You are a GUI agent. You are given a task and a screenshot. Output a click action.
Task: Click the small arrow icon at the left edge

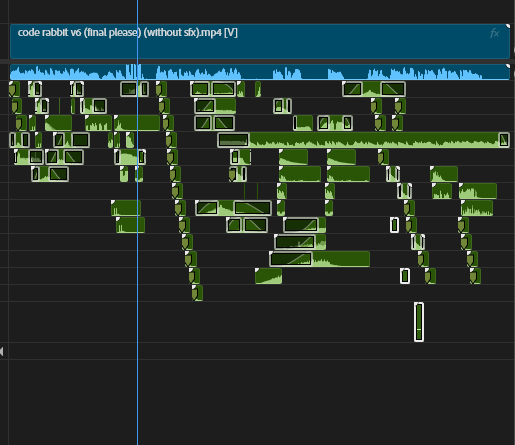(x=2, y=351)
